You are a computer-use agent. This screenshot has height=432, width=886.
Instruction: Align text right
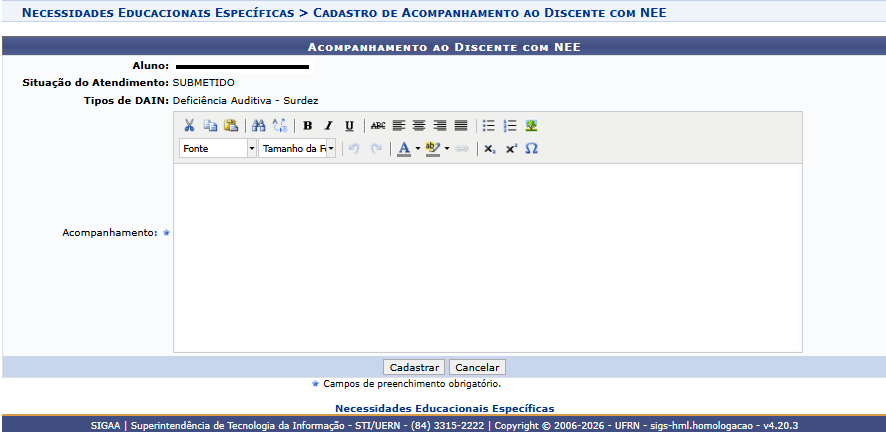click(x=440, y=125)
